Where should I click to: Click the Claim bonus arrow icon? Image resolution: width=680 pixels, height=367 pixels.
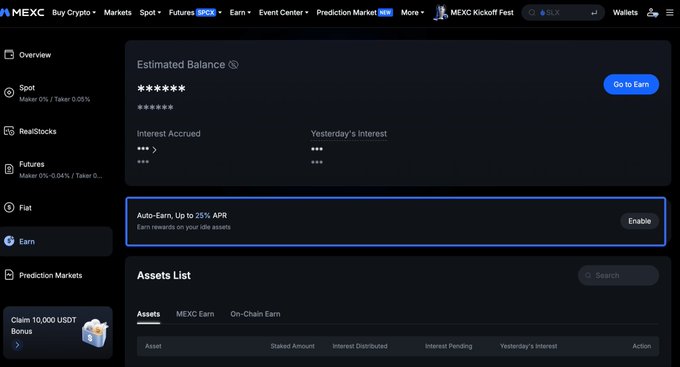17,345
